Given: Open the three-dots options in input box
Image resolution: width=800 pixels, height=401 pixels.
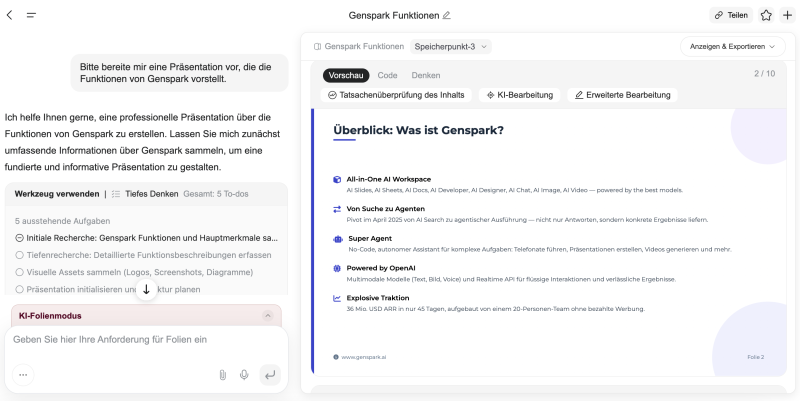Looking at the screenshot, I should click(x=23, y=375).
